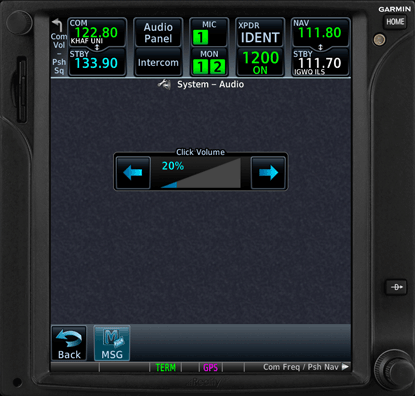Image resolution: width=415 pixels, height=396 pixels.
Task: Click the Direct-To hardware button
Action: click(x=396, y=287)
